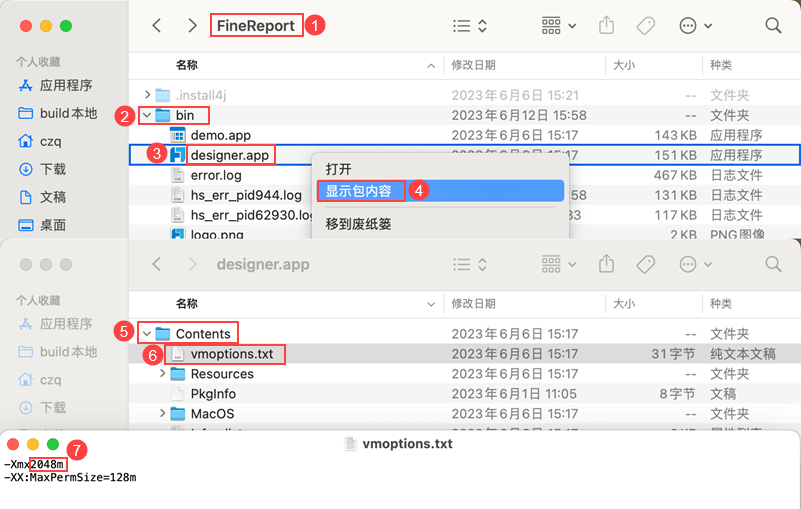Open build本地 folder in FineReport window sidebar
Screen dimensions: 801x509
pos(57,113)
